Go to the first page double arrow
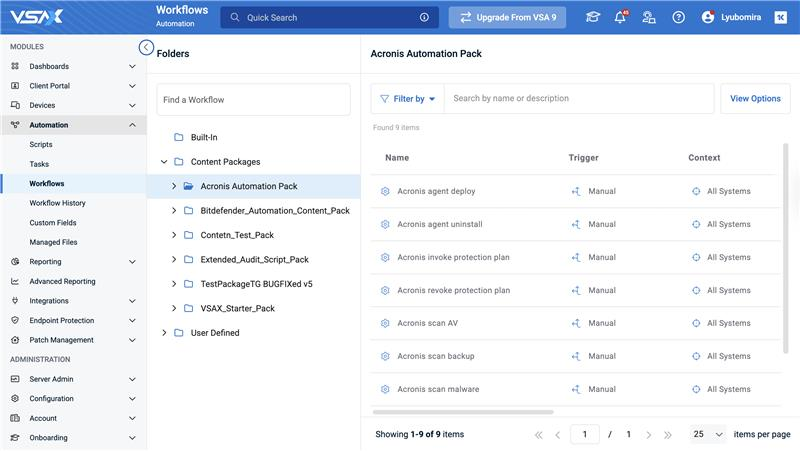The image size is (800, 451). pos(539,435)
